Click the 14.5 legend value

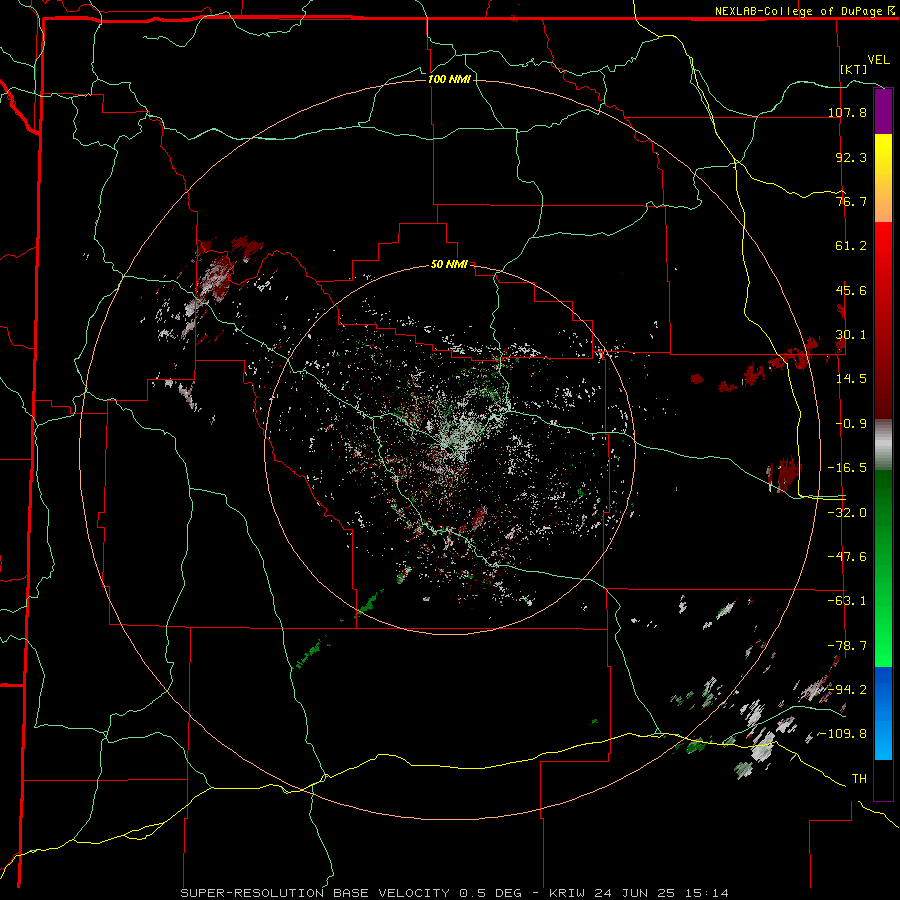(x=851, y=379)
